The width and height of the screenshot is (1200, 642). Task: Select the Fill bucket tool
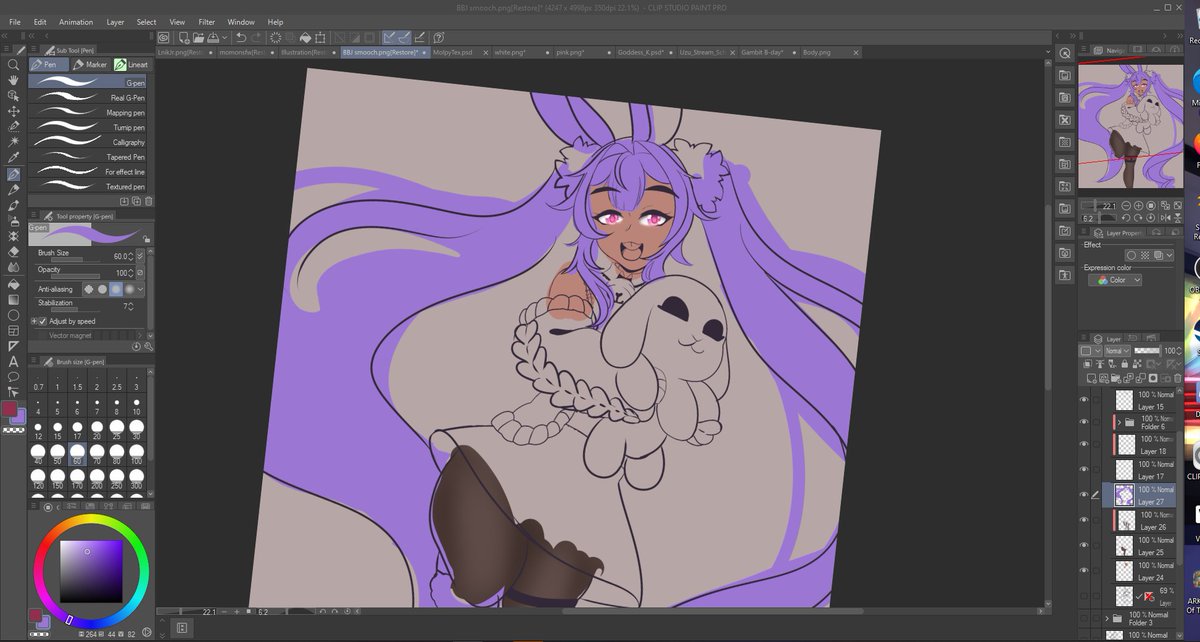pos(13,283)
